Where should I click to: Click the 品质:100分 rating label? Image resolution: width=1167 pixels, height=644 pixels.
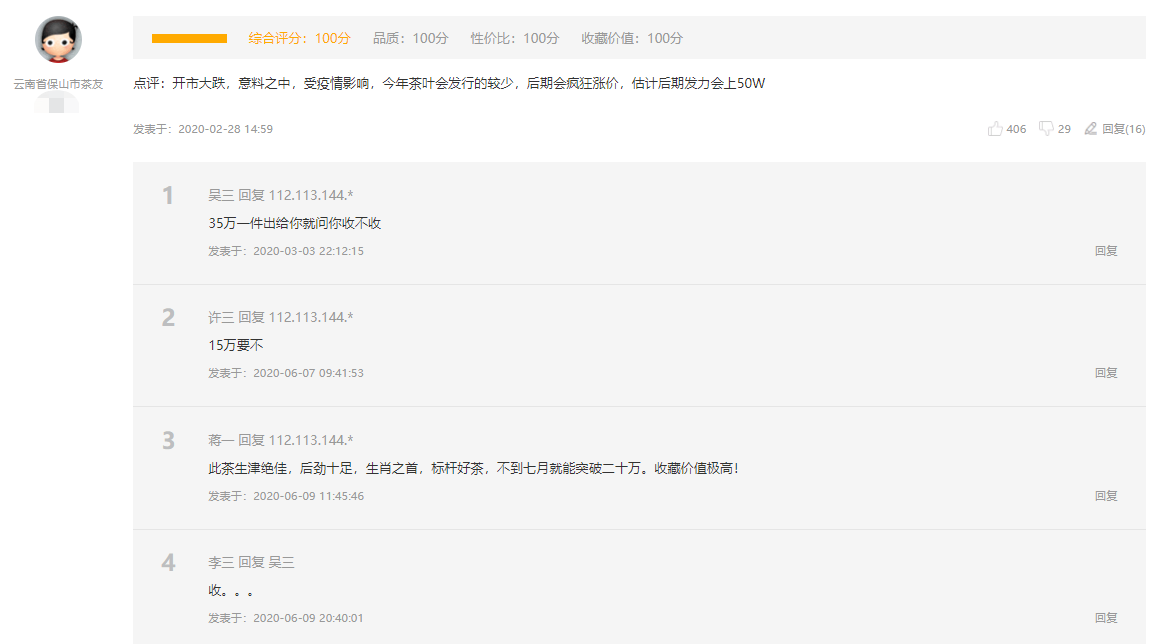(x=410, y=38)
